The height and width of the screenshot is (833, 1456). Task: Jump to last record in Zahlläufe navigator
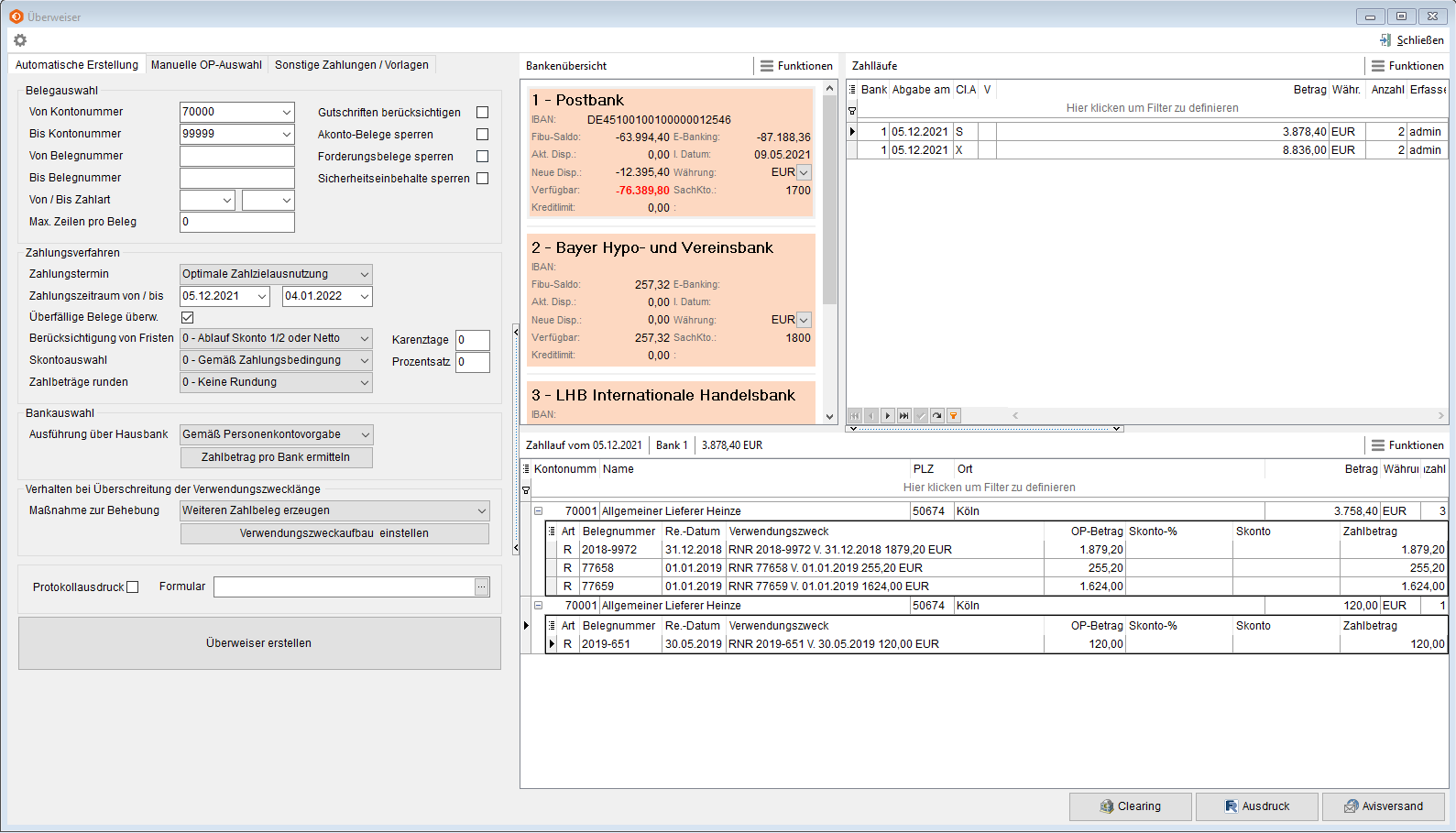(903, 416)
